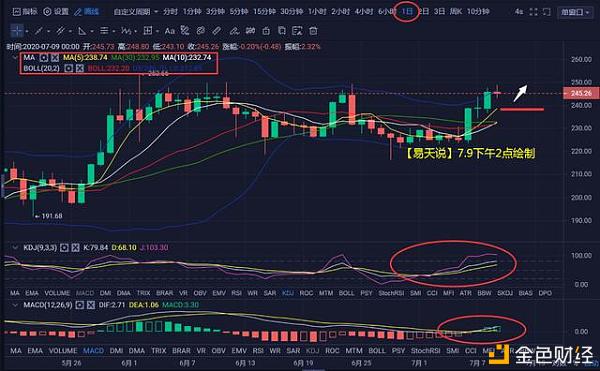This screenshot has width=600, height=371.
Task: Click the 6月 13 date axis label
Action: pos(245,363)
